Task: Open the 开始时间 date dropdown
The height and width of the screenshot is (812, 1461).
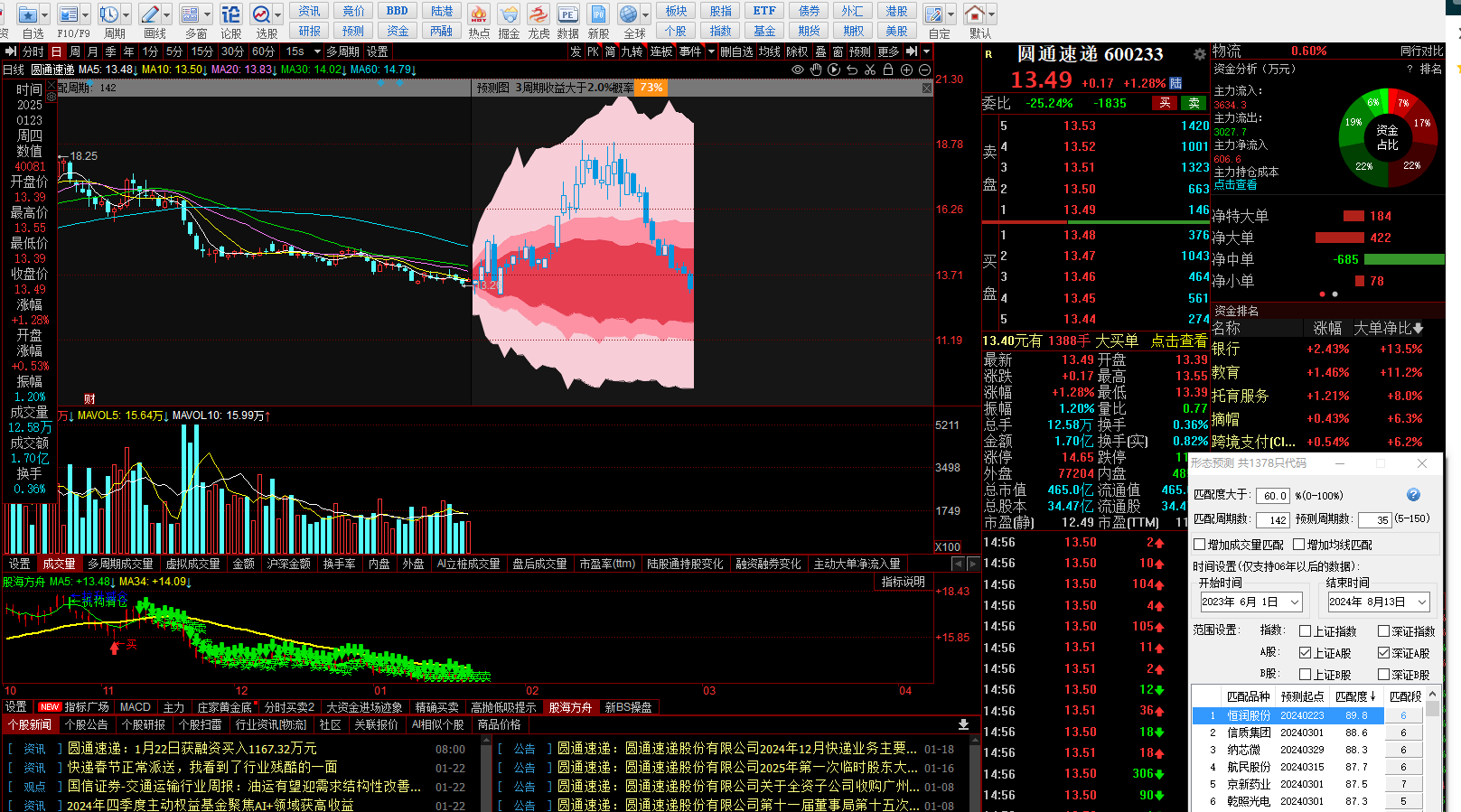Action: [x=1295, y=602]
